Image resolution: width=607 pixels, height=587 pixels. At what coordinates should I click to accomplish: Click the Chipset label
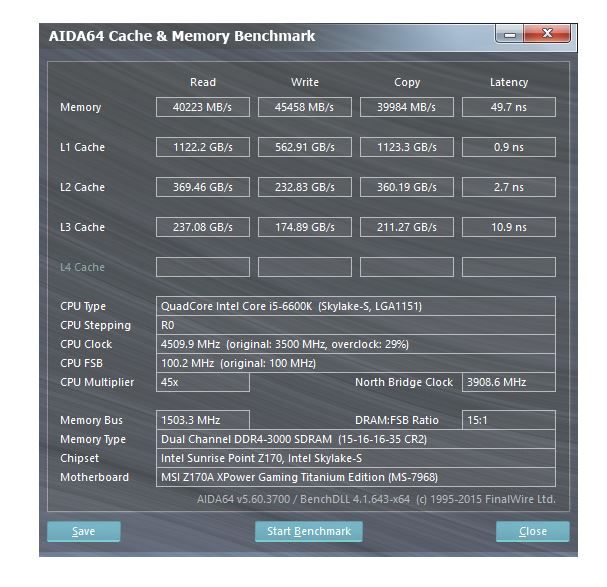coord(79,458)
